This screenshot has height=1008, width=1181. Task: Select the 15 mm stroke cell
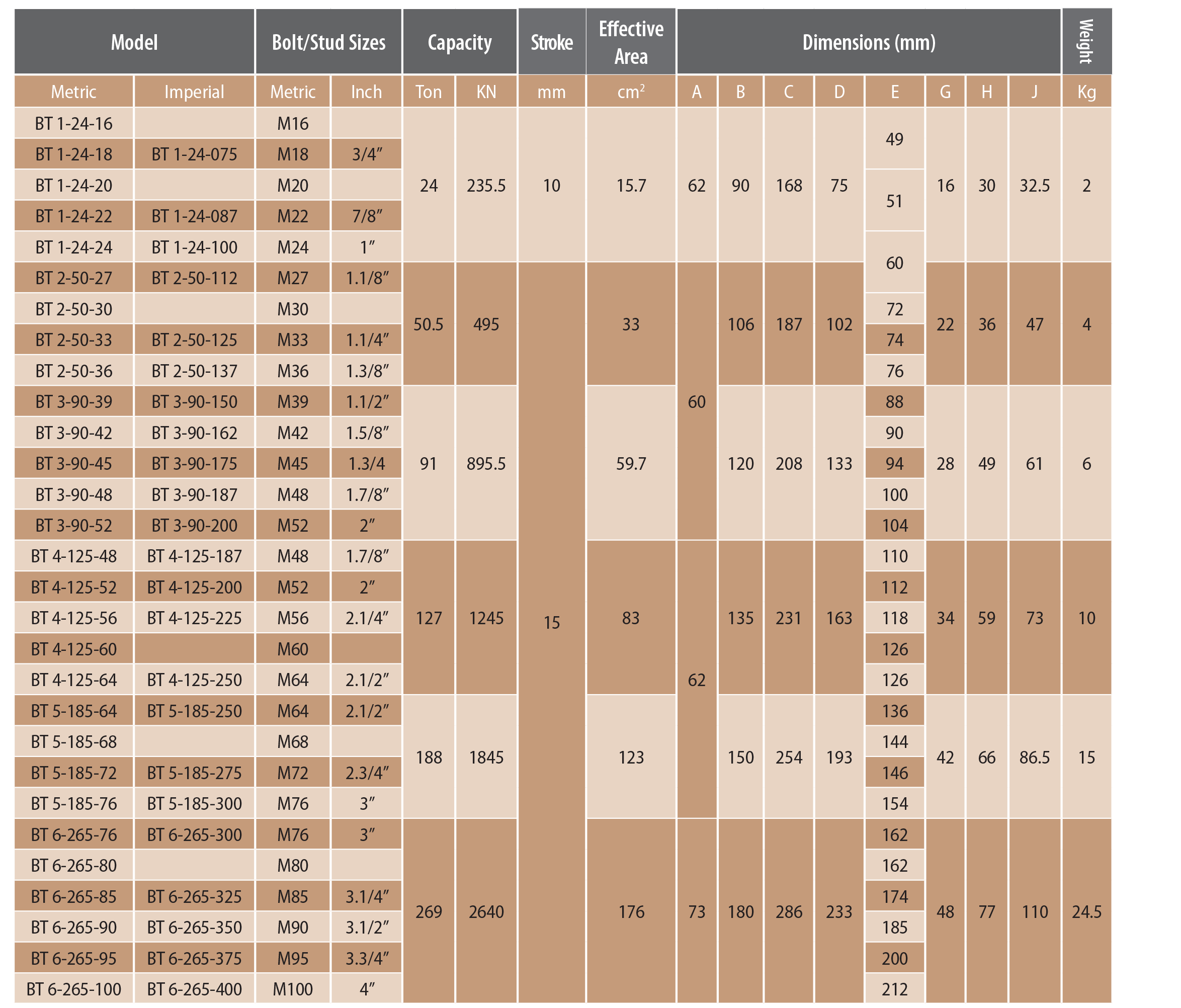point(551,622)
